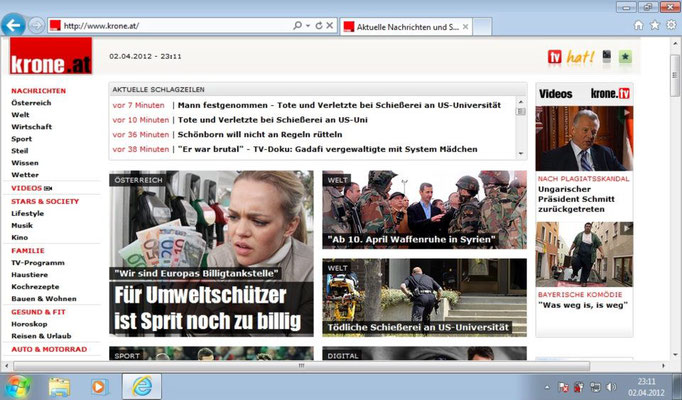Open Wetter in the sidebar
The height and width of the screenshot is (400, 682).
25,175
